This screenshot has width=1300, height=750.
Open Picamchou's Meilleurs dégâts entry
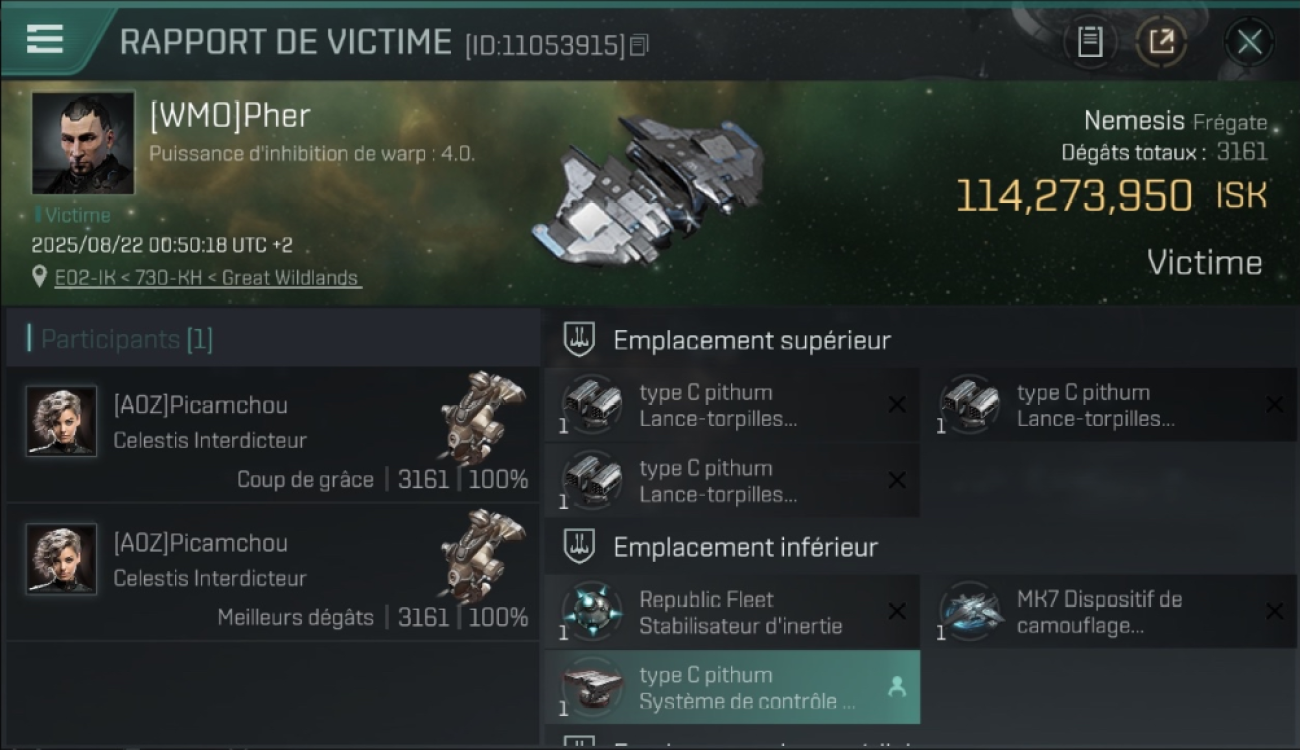coord(272,572)
